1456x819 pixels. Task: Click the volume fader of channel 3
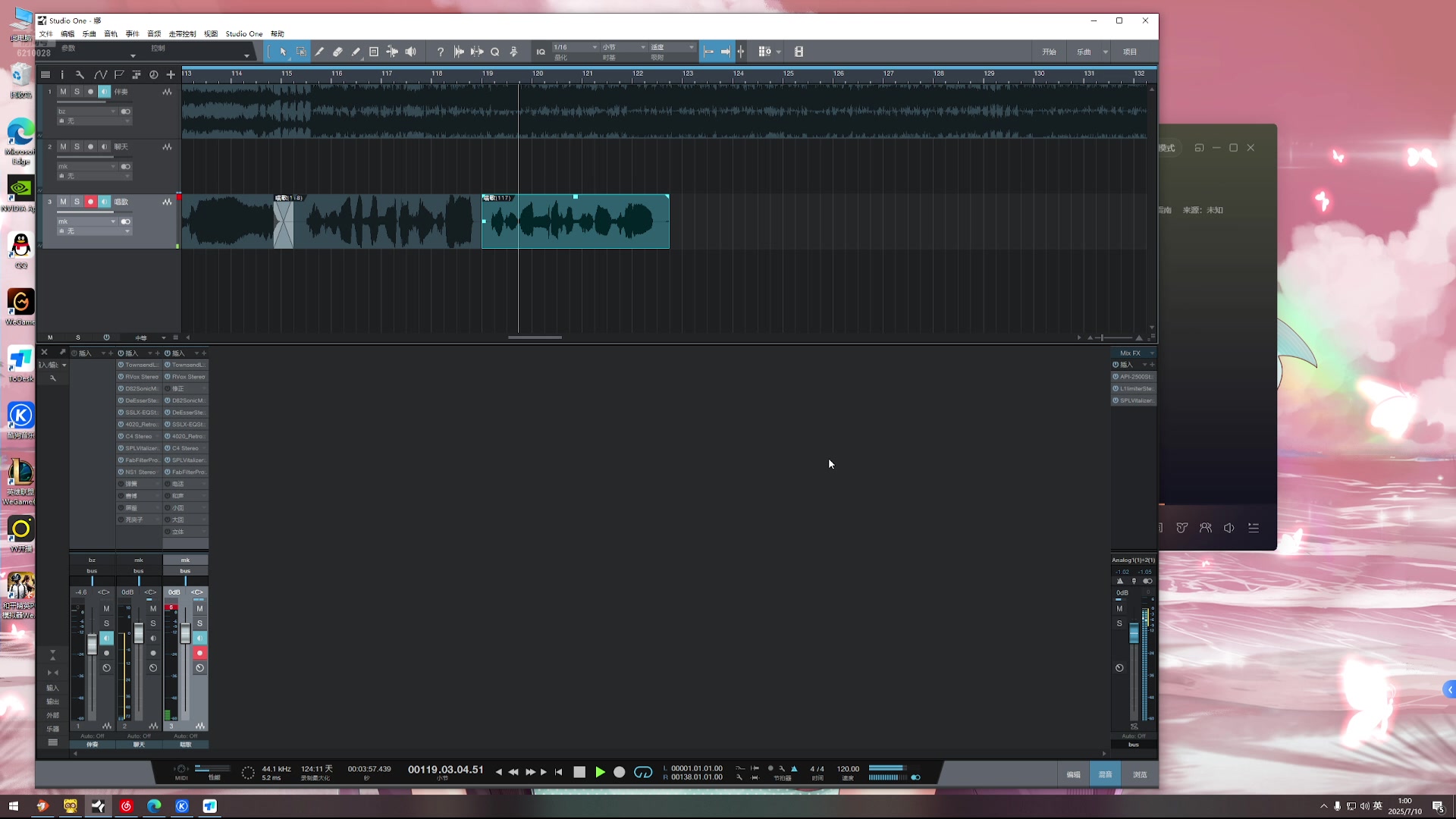point(185,634)
